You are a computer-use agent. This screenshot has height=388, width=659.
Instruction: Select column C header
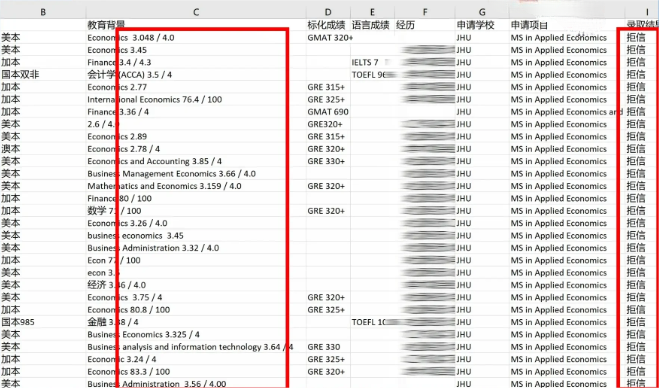[x=196, y=13]
